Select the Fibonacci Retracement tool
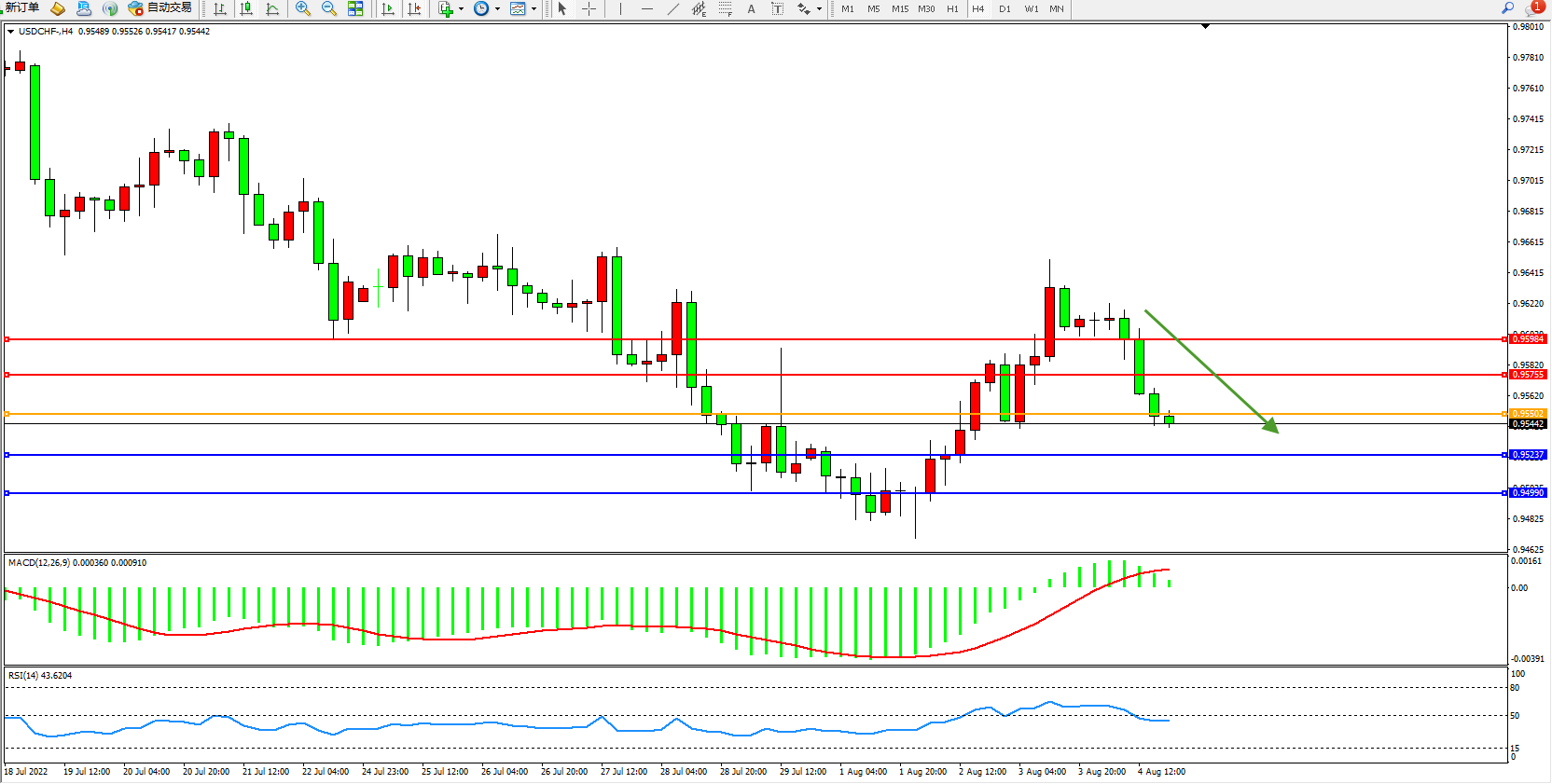Viewport: 1552px width, 784px height. [x=725, y=8]
